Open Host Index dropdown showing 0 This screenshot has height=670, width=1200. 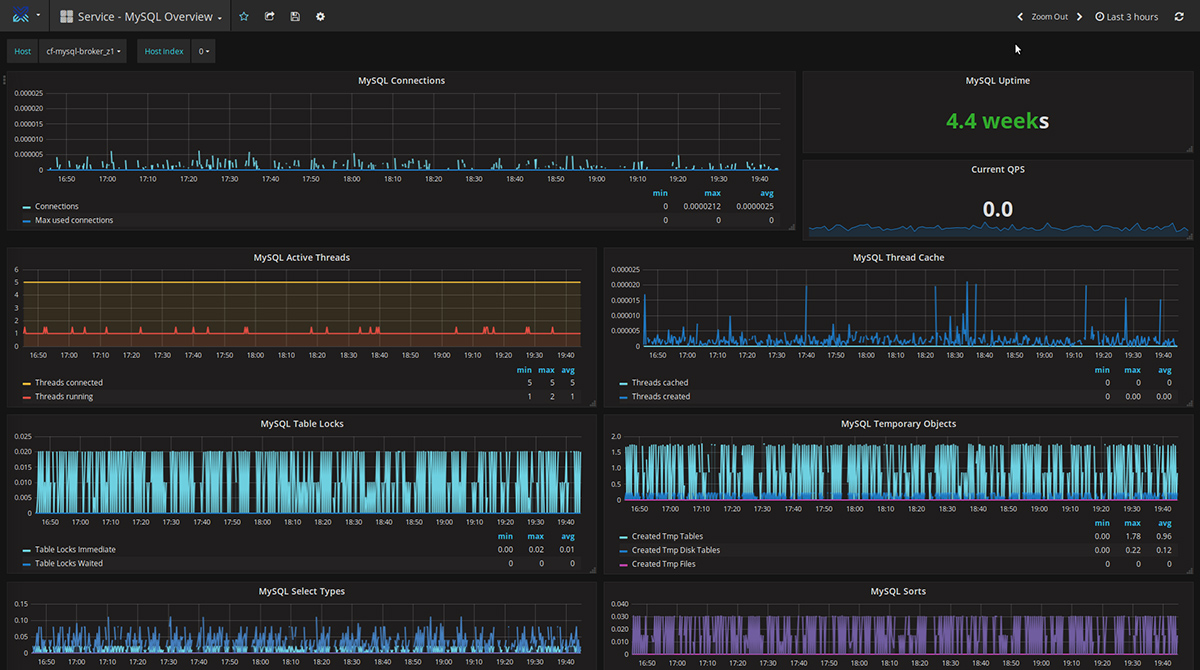pyautogui.click(x=203, y=51)
